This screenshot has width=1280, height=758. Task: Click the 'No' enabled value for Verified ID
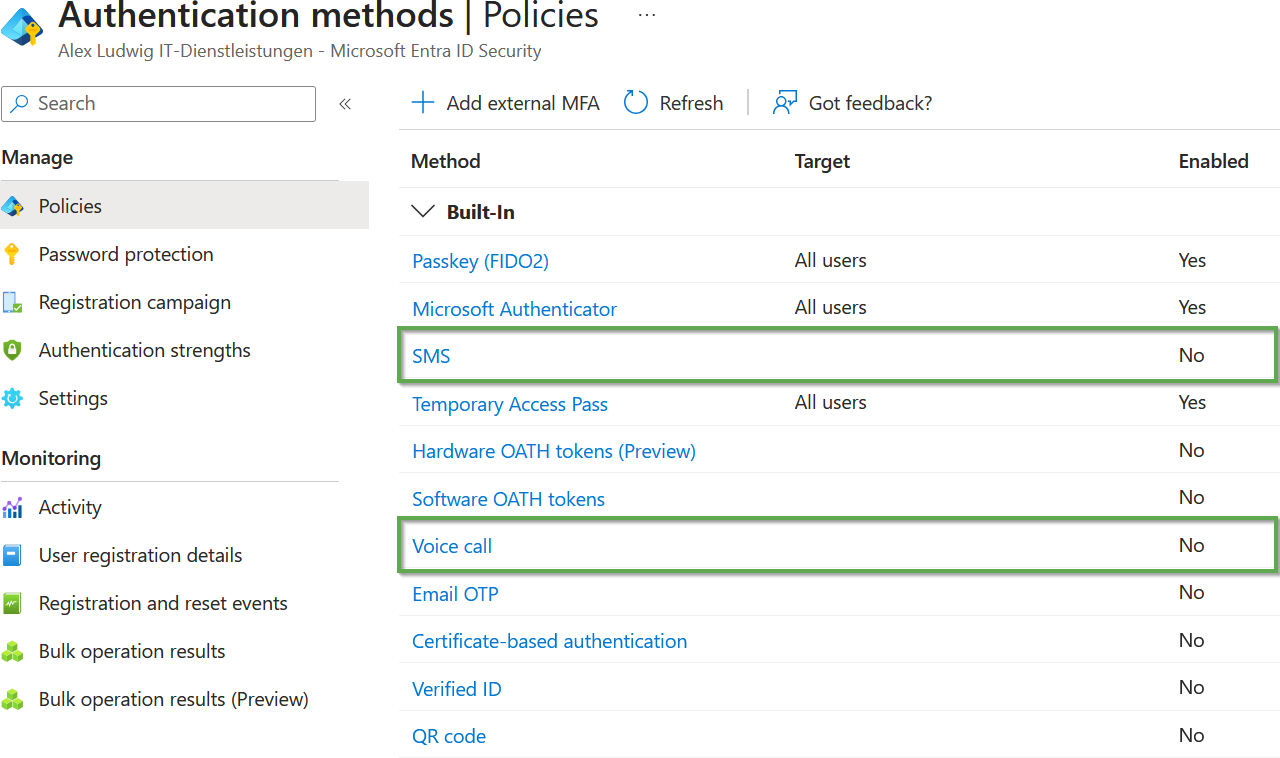(x=1191, y=687)
